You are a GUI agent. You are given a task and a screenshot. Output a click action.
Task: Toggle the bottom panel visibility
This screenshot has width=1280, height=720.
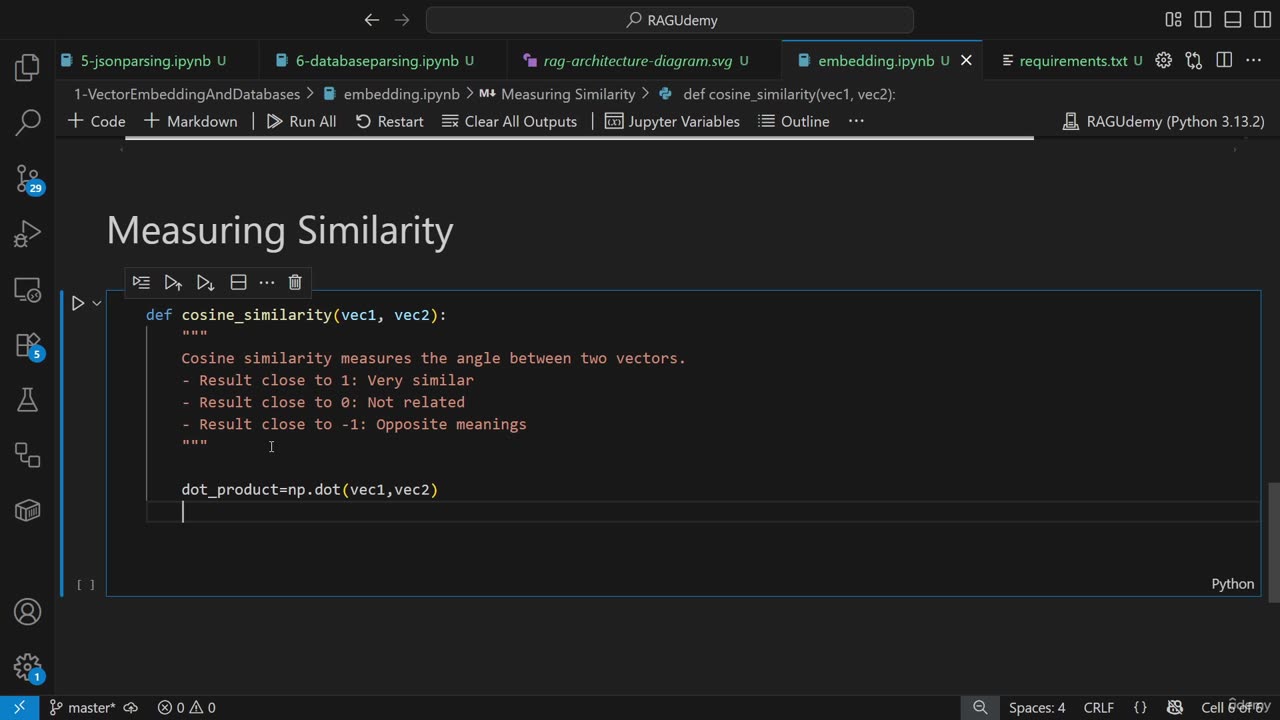click(1233, 20)
